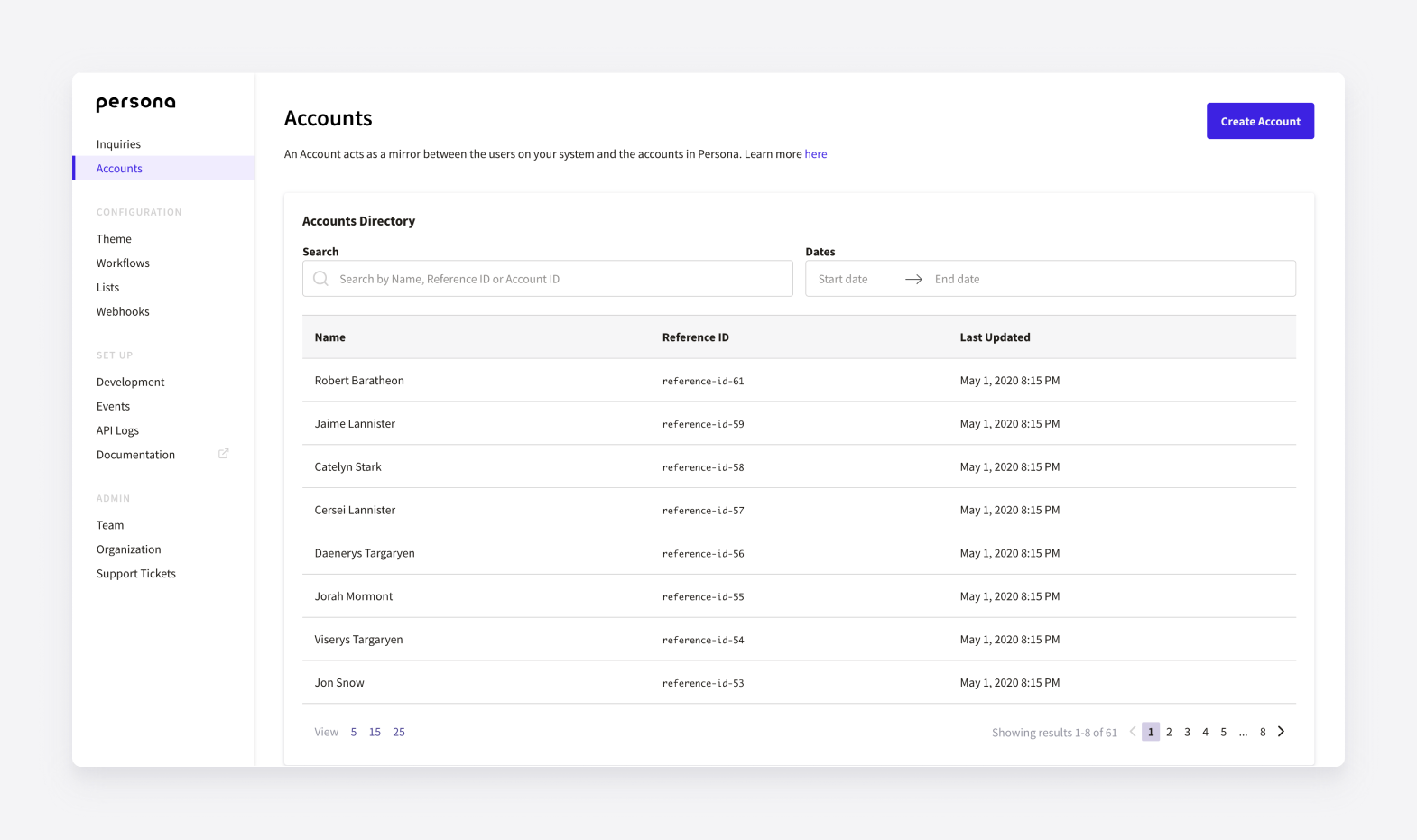Click the search magnifier icon
Viewport: 1417px width, 840px height.
tap(320, 279)
